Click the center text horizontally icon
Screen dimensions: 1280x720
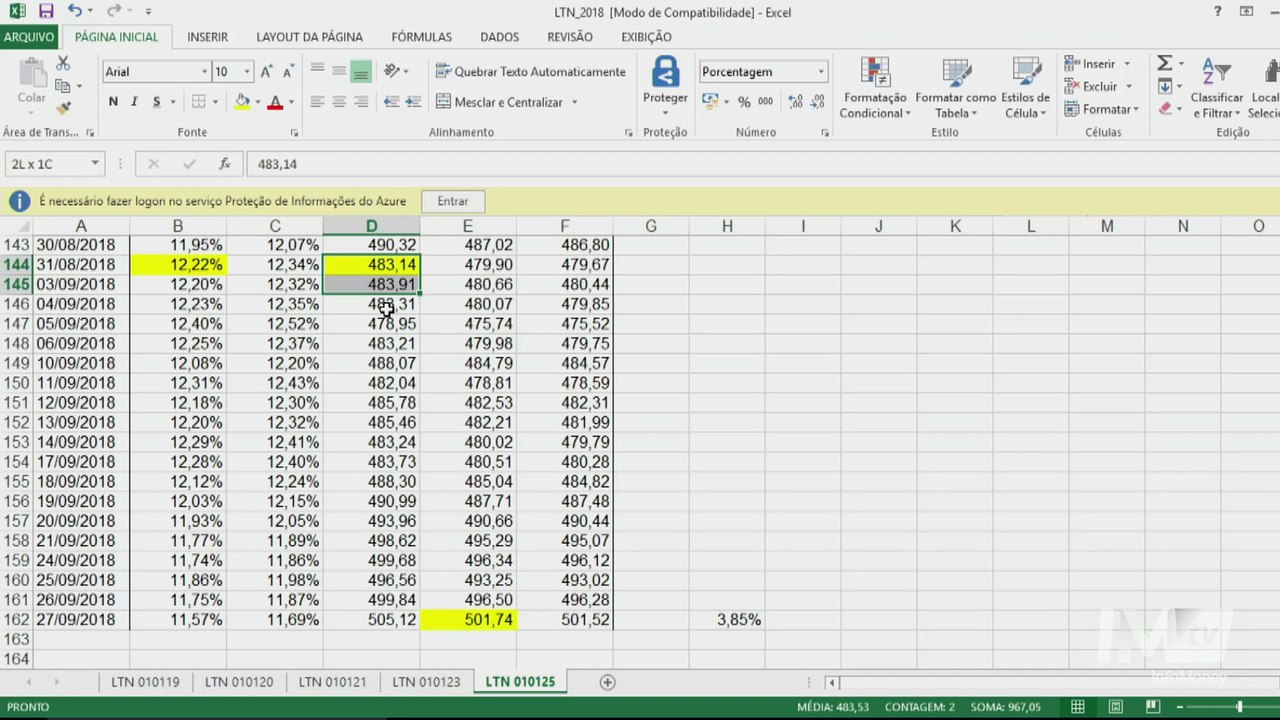(339, 102)
